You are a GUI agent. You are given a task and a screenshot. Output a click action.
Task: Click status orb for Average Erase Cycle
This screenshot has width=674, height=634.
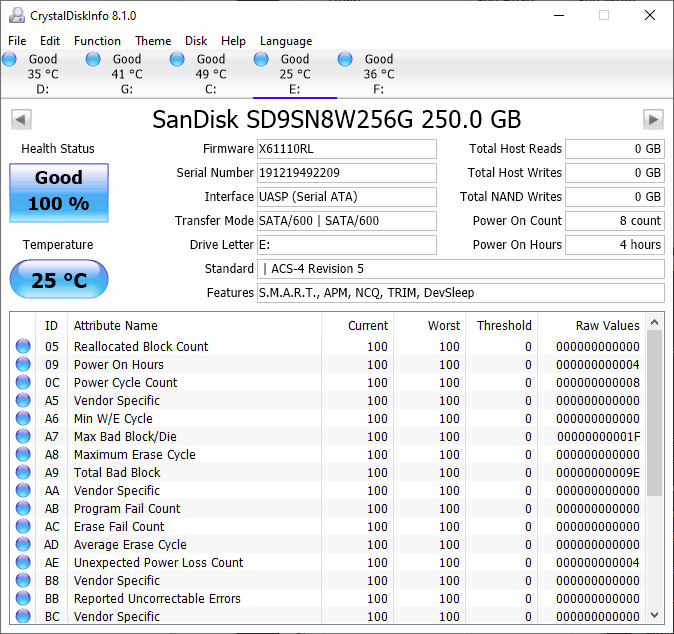click(x=23, y=544)
